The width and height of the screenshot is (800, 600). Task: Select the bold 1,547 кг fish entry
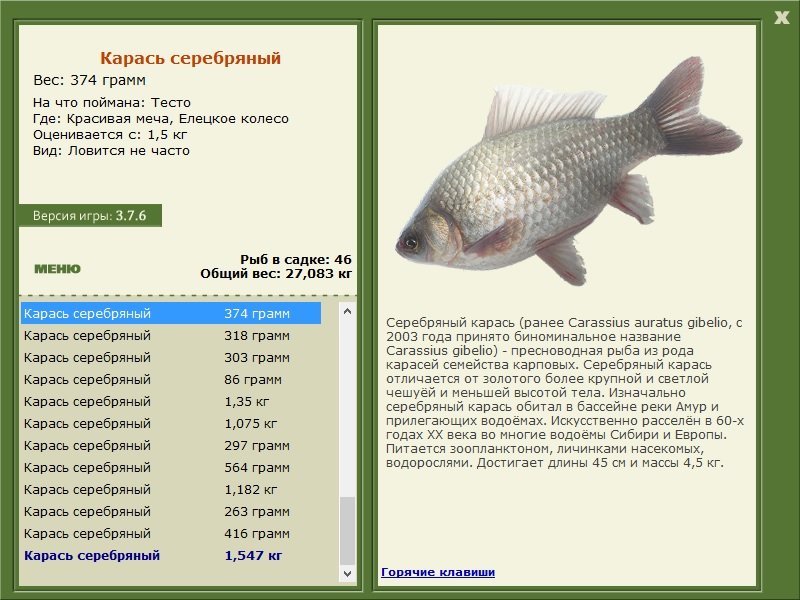[x=170, y=556]
